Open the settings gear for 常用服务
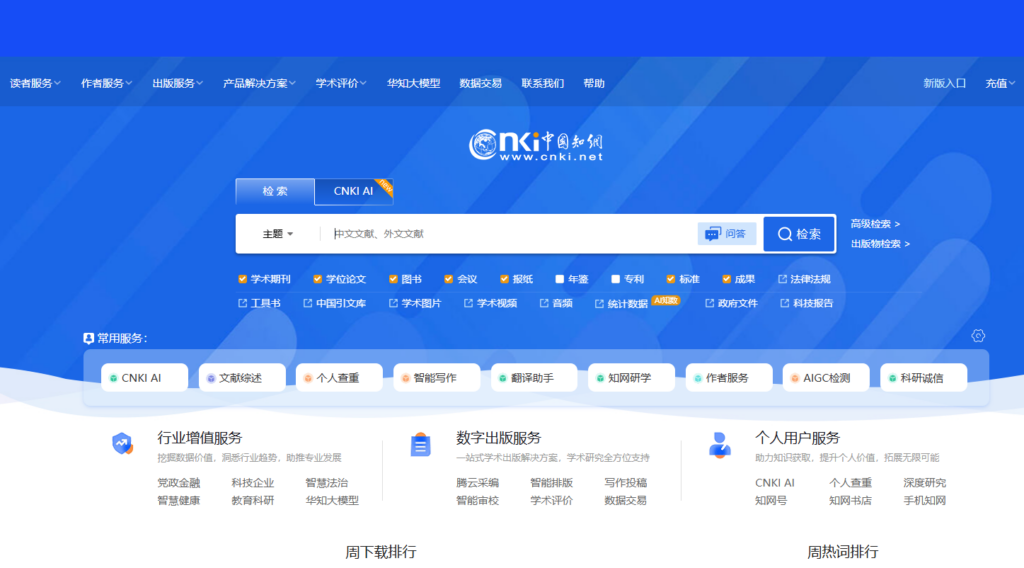1024x568 pixels. (978, 336)
